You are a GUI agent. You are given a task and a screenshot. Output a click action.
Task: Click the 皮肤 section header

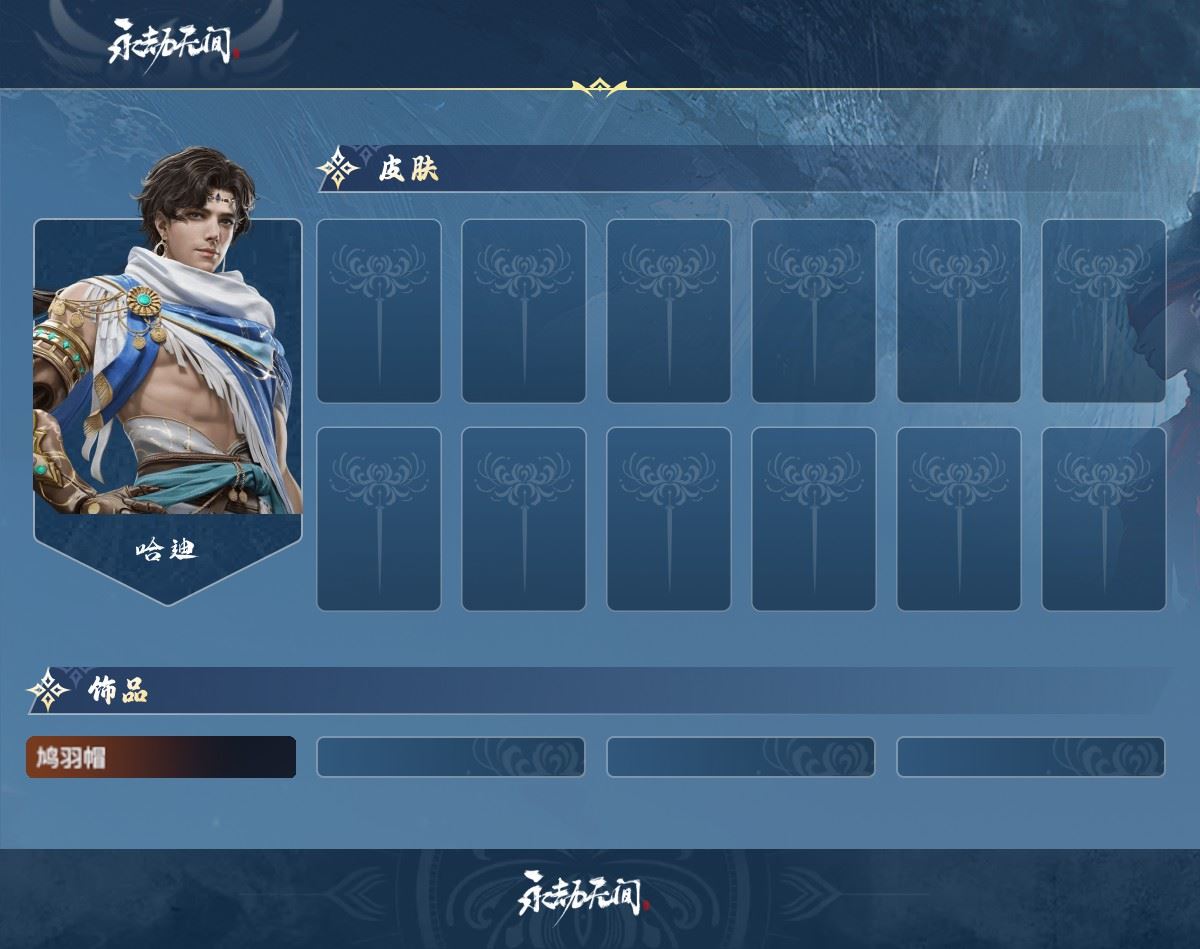point(408,170)
